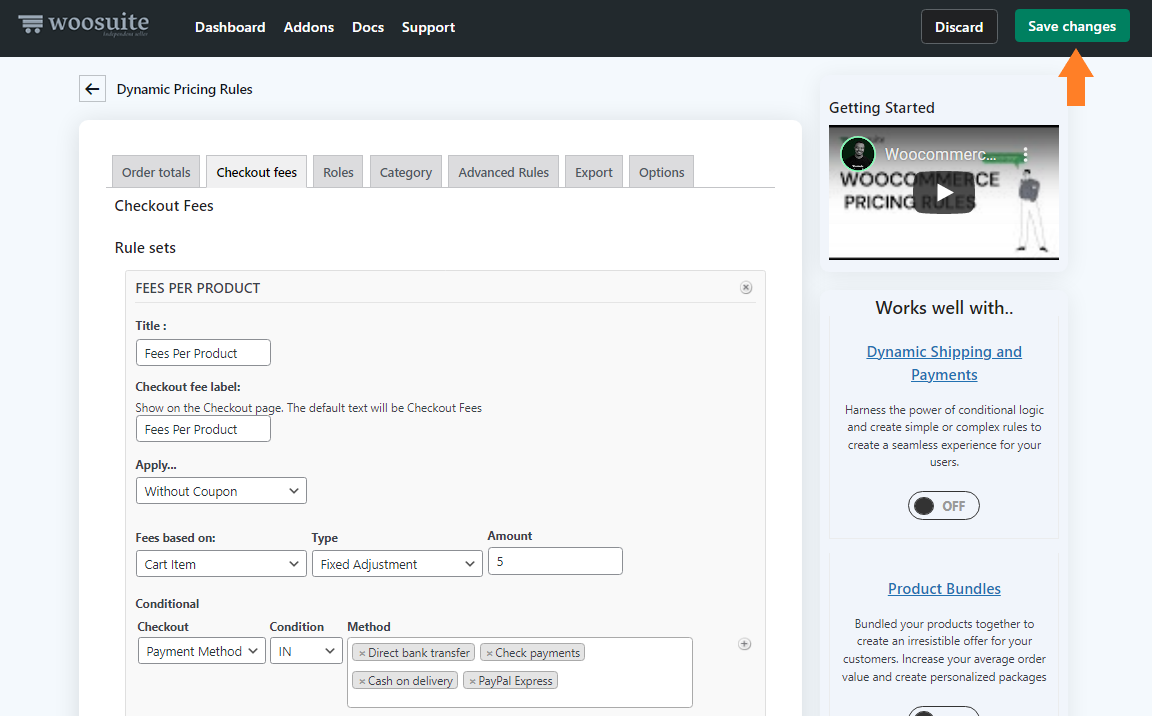Switch to the Roles tab
The image size is (1152, 716).
[338, 172]
